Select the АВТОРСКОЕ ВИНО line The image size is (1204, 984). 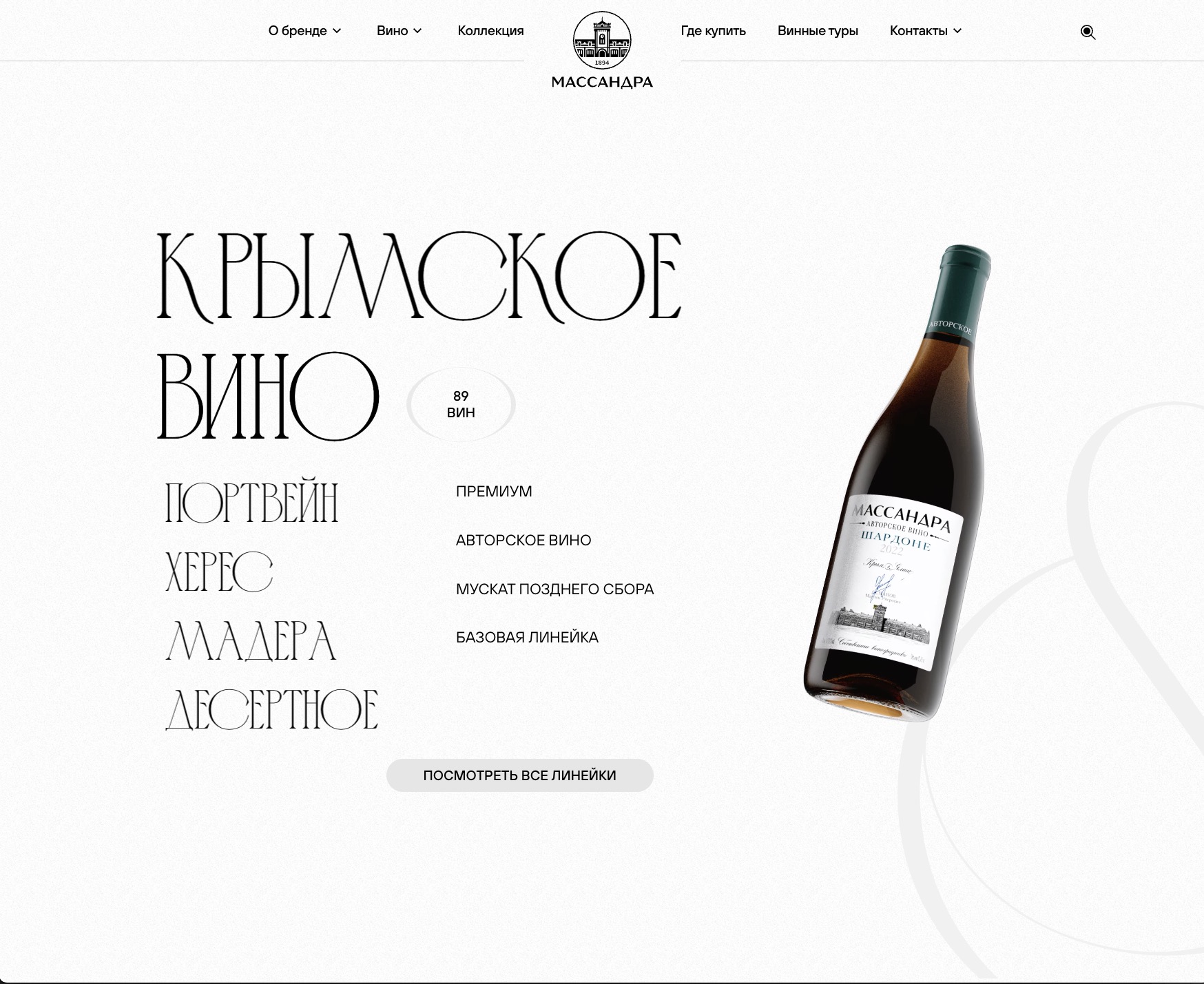pyautogui.click(x=523, y=541)
